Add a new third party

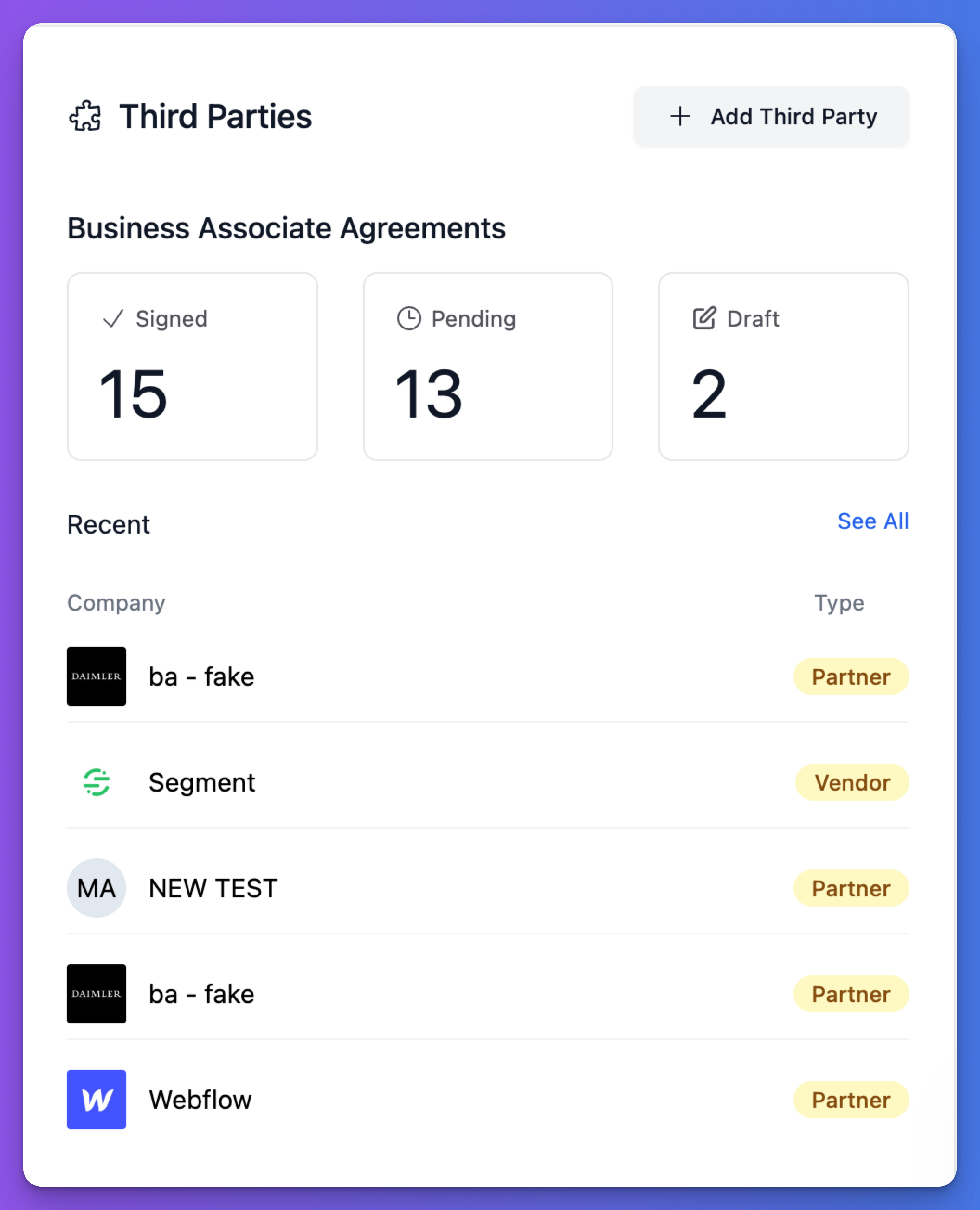pos(771,116)
